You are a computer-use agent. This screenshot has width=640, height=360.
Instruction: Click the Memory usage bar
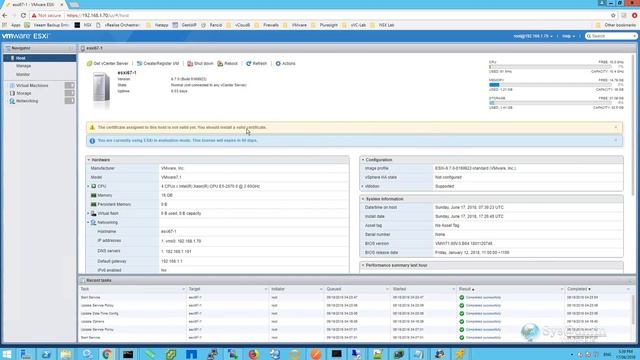551,85
